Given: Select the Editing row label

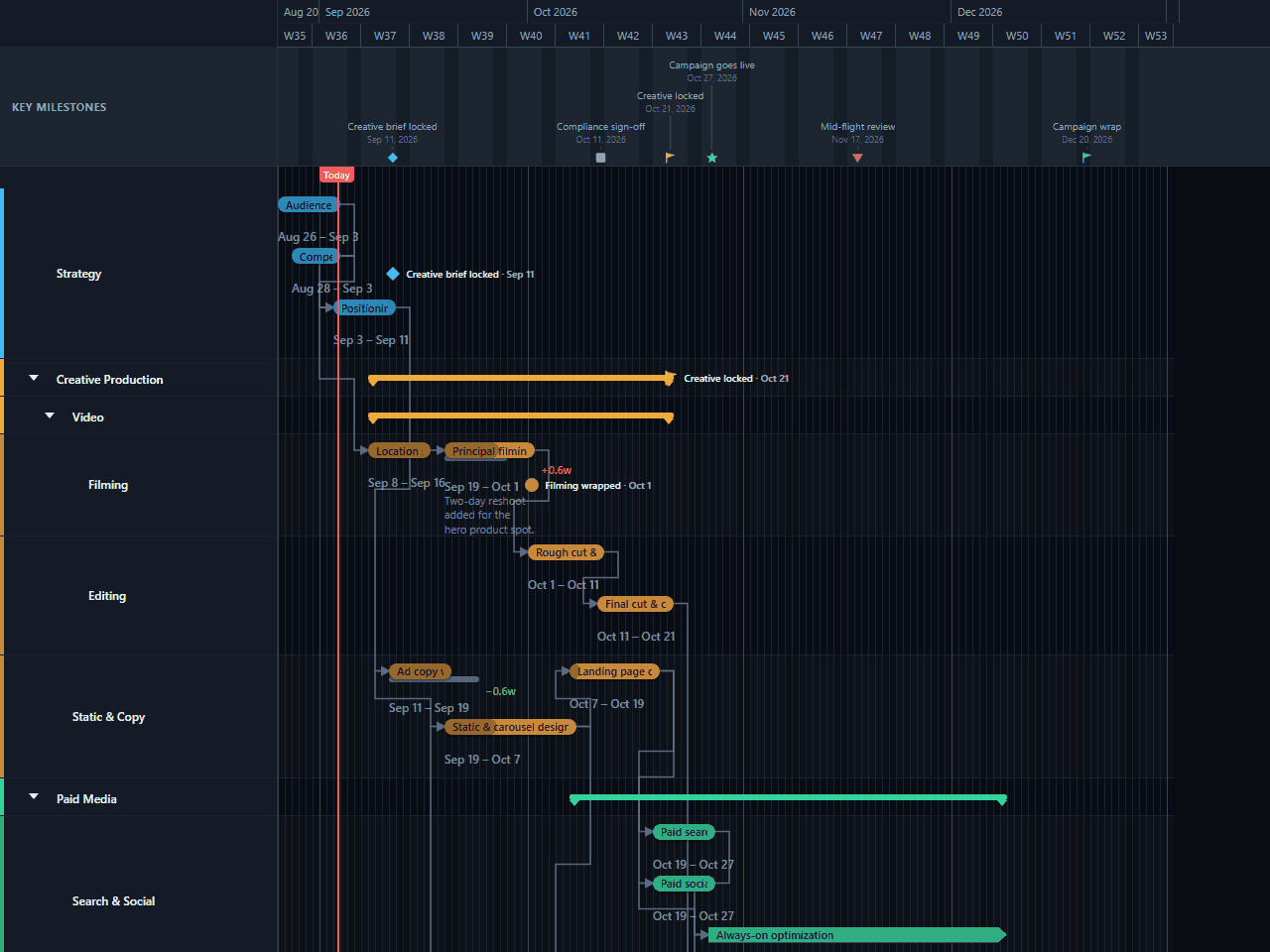Looking at the screenshot, I should tap(107, 596).
